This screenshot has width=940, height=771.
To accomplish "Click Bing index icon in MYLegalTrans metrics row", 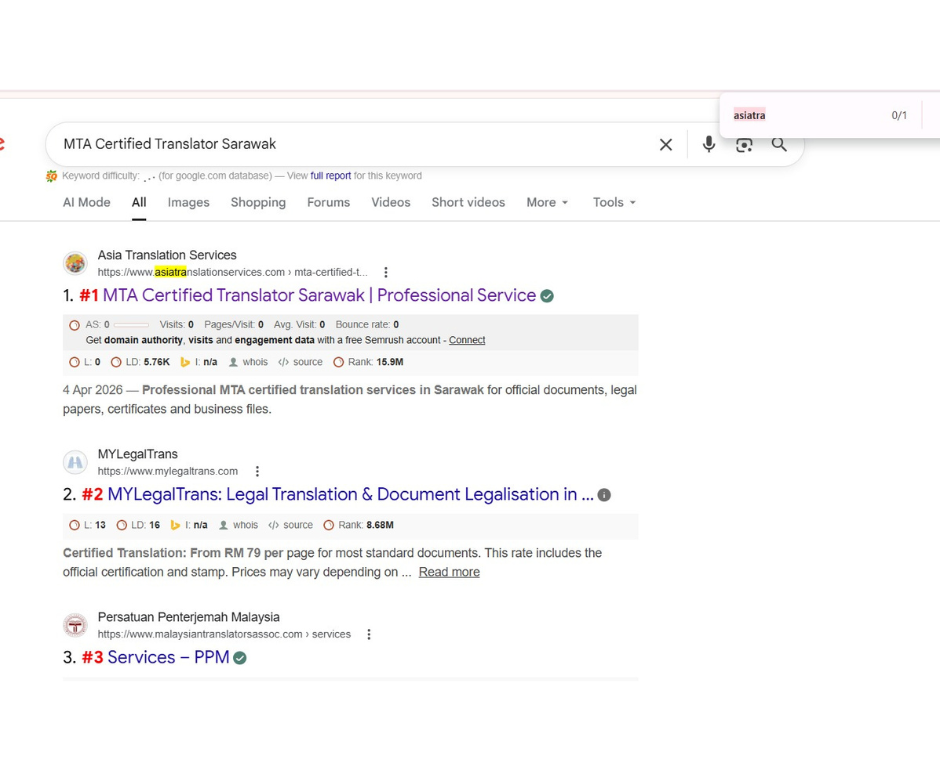I will pos(175,525).
